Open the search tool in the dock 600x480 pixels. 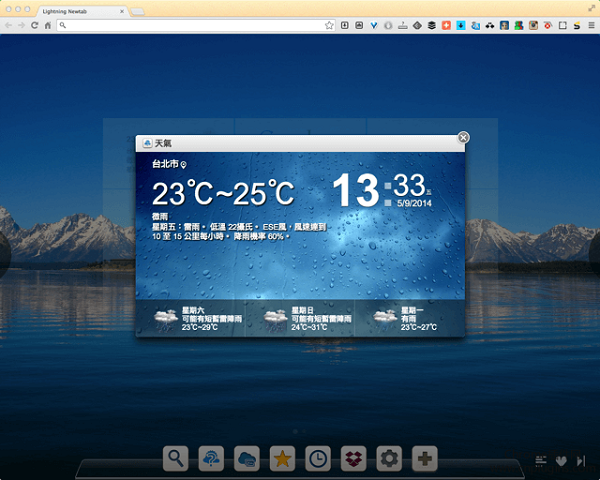(x=176, y=458)
